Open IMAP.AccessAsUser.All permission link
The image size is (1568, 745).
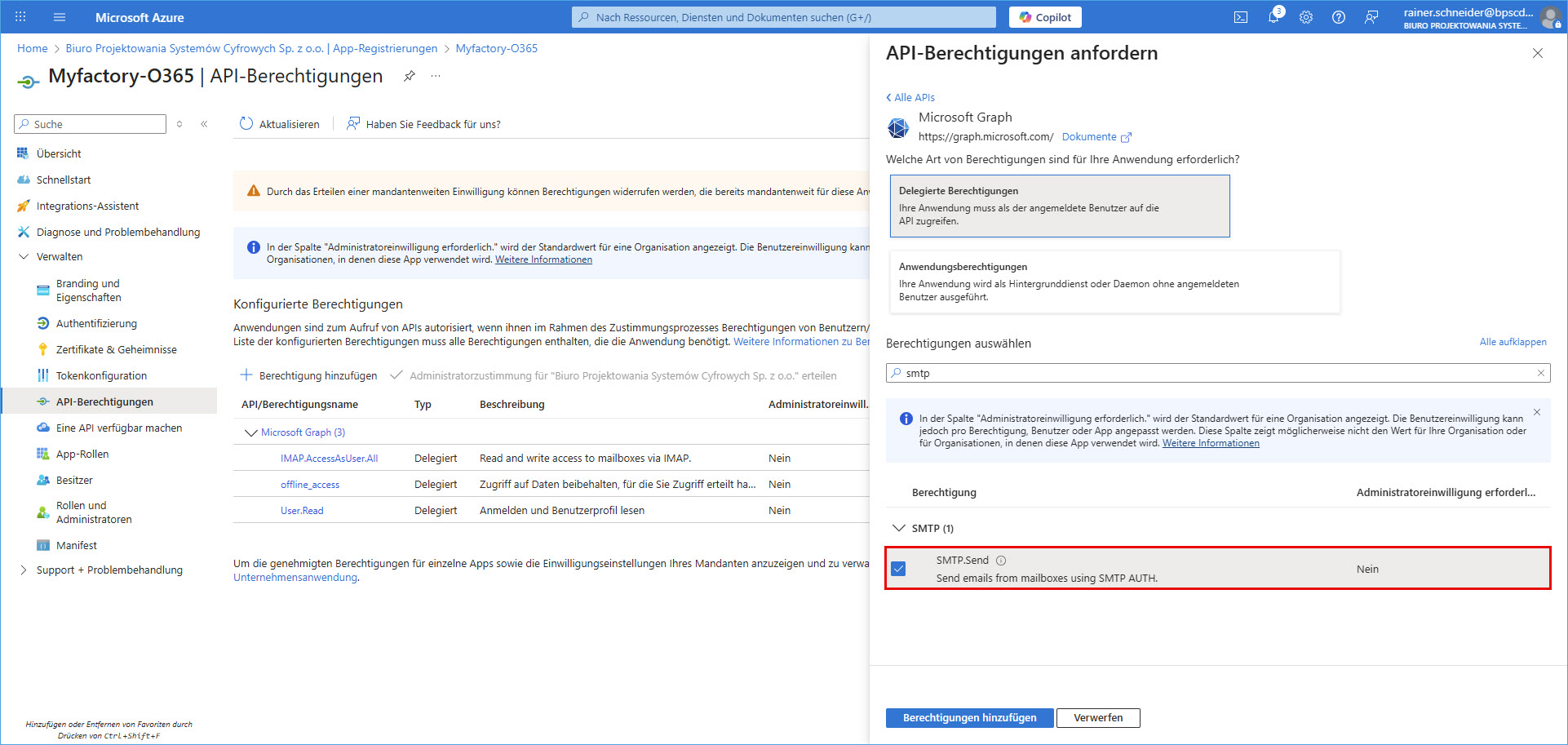[x=330, y=459]
